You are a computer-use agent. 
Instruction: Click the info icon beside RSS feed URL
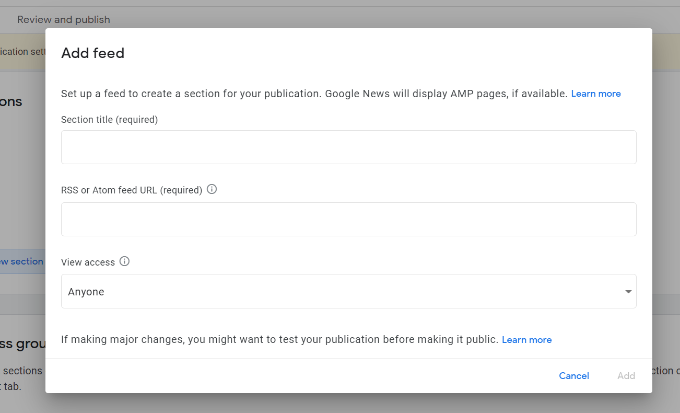(x=212, y=189)
